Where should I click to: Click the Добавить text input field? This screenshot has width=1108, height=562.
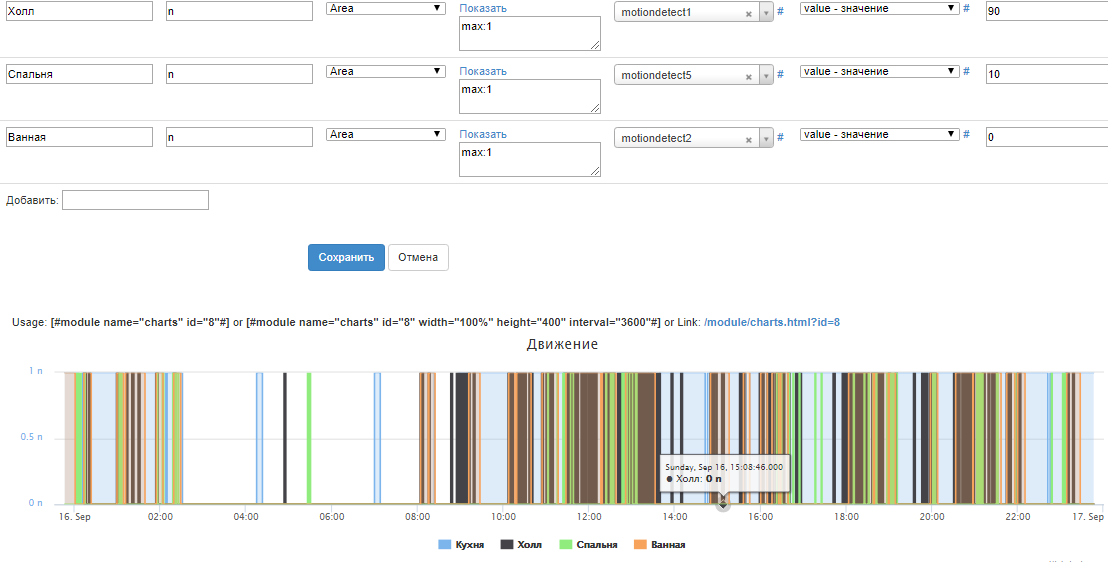pyautogui.click(x=135, y=200)
